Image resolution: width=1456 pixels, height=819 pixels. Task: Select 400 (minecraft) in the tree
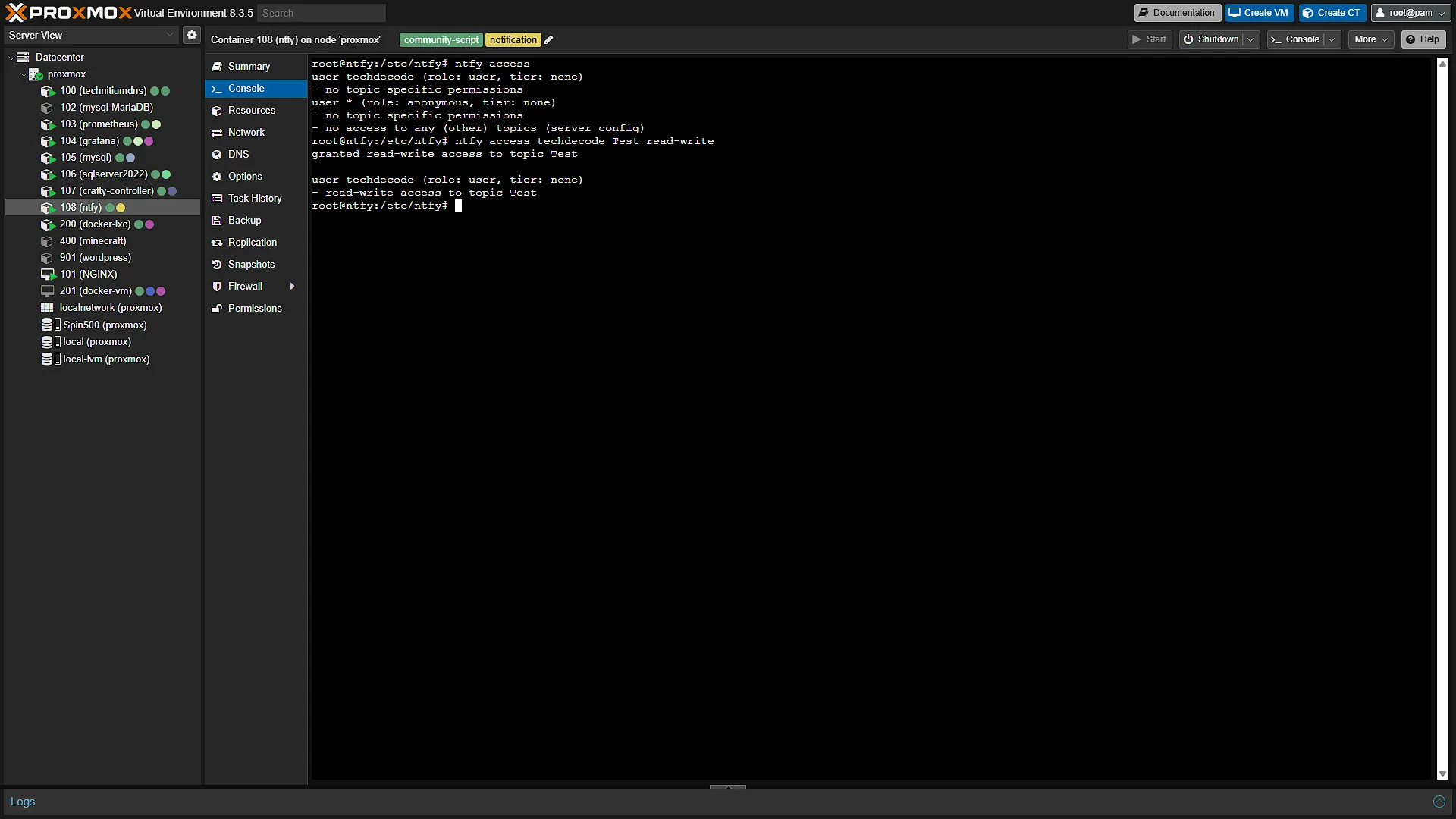pyautogui.click(x=102, y=241)
